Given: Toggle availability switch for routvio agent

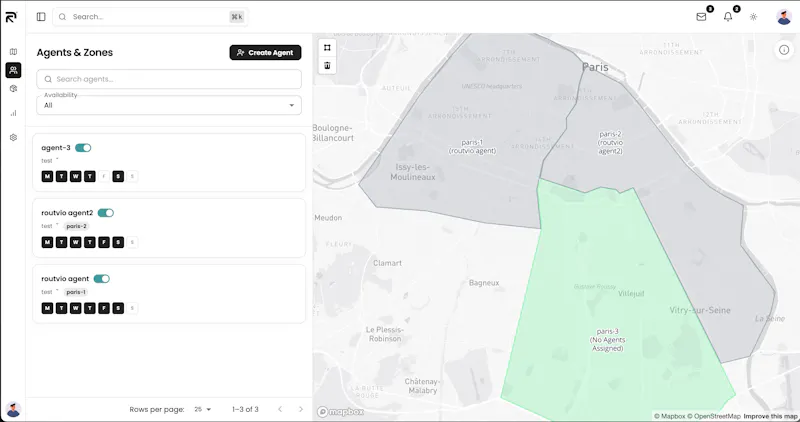Looking at the screenshot, I should point(102,279).
